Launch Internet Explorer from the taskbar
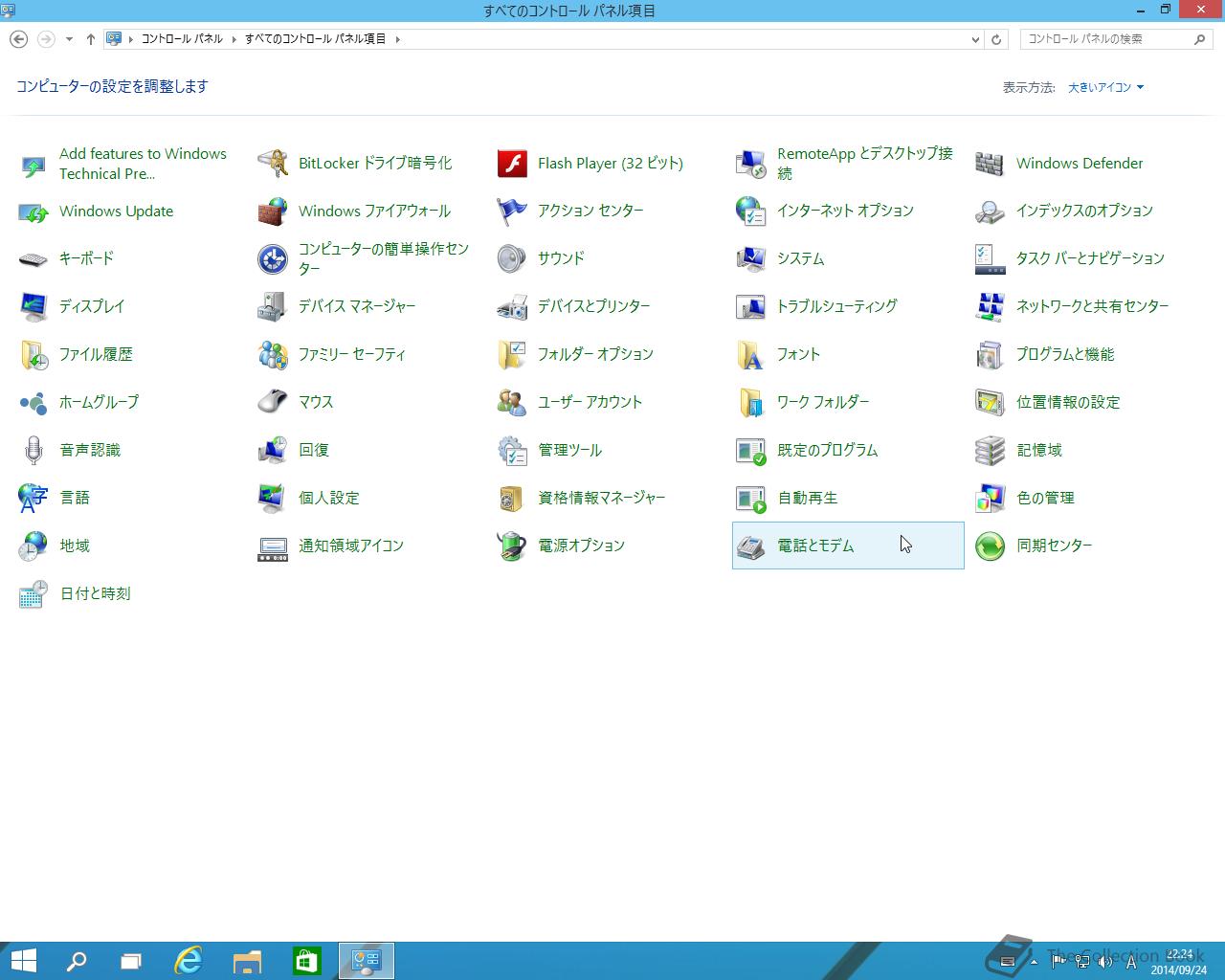This screenshot has height=980, width=1225. click(x=189, y=961)
